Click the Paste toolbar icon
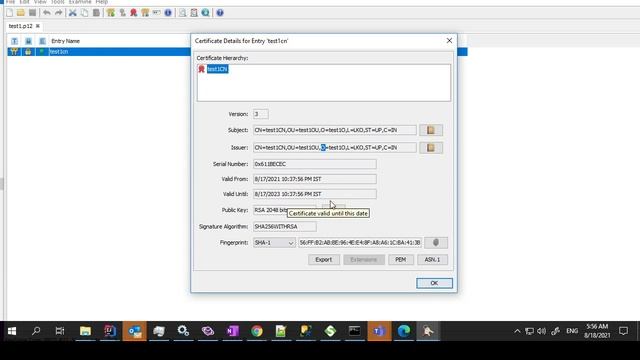Image resolution: width=640 pixels, height=360 pixels. [96, 13]
